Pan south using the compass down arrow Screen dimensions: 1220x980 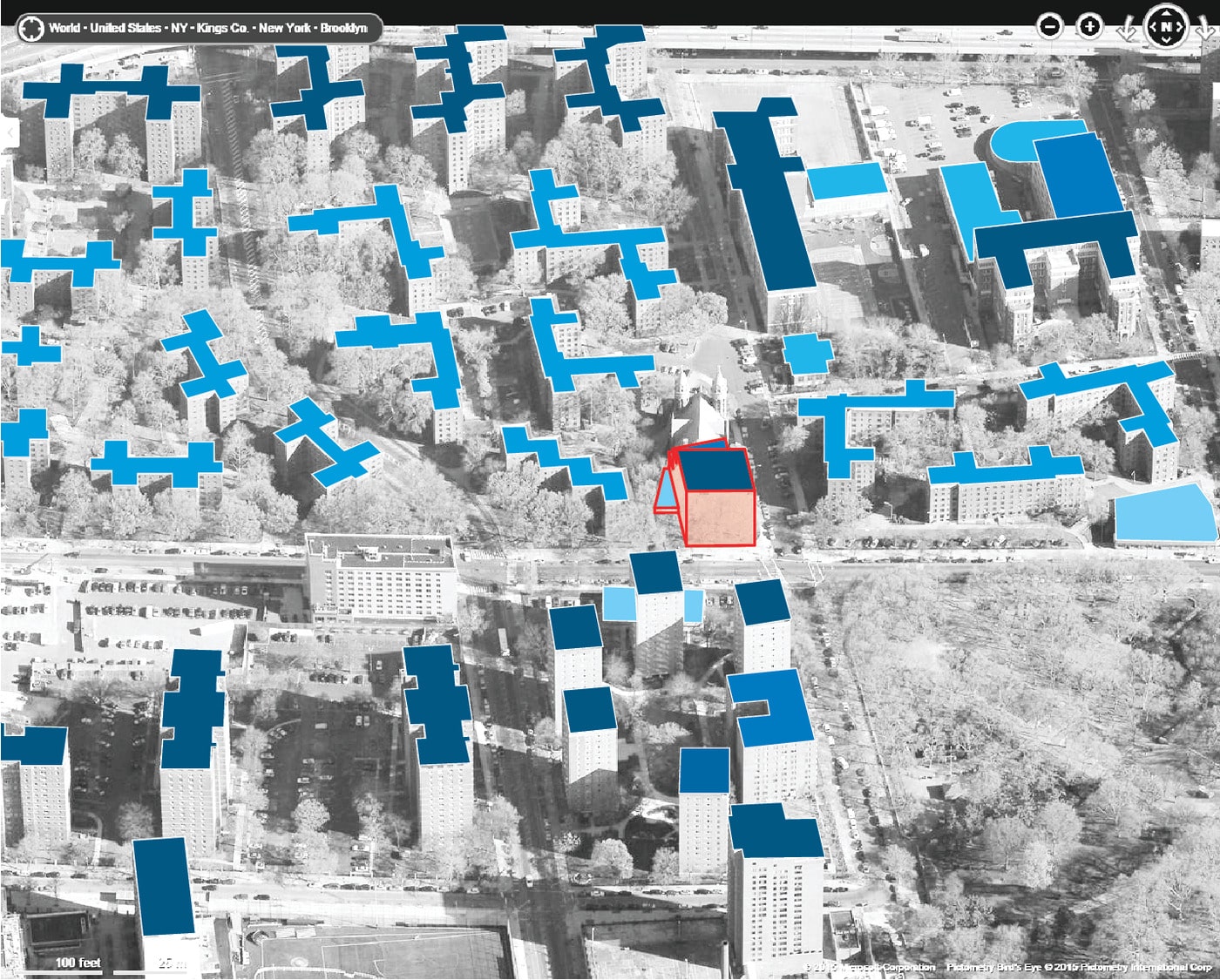[1166, 41]
